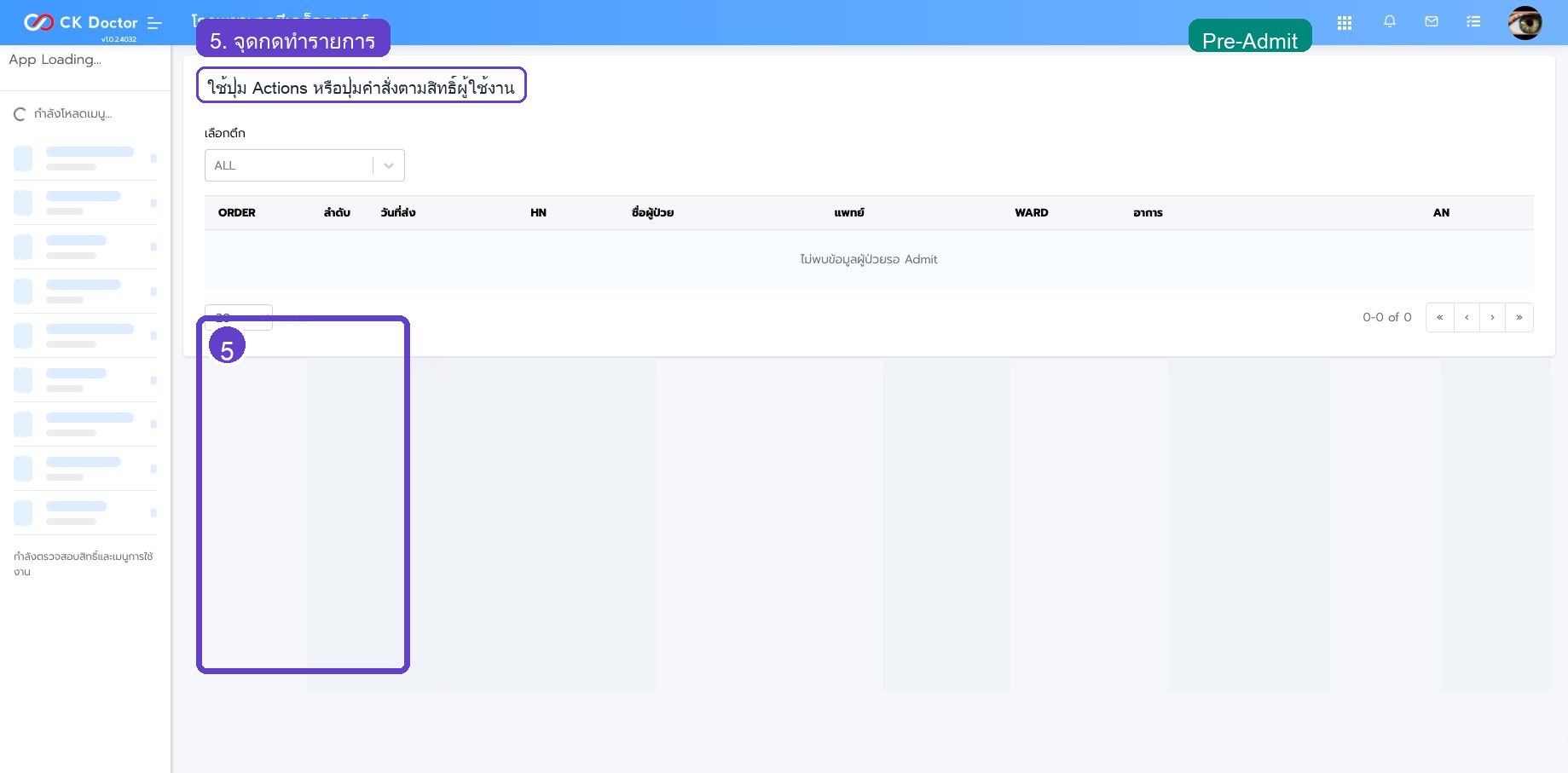Open the user profile avatar
The width and height of the screenshot is (1568, 773).
pos(1525,23)
